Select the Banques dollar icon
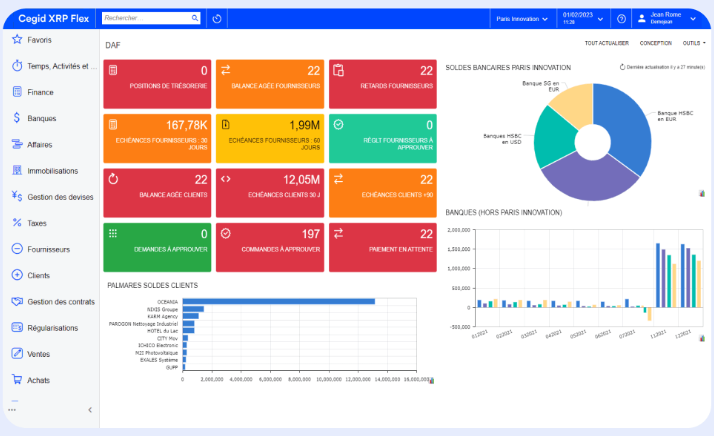This screenshot has width=714, height=436. click(17, 118)
